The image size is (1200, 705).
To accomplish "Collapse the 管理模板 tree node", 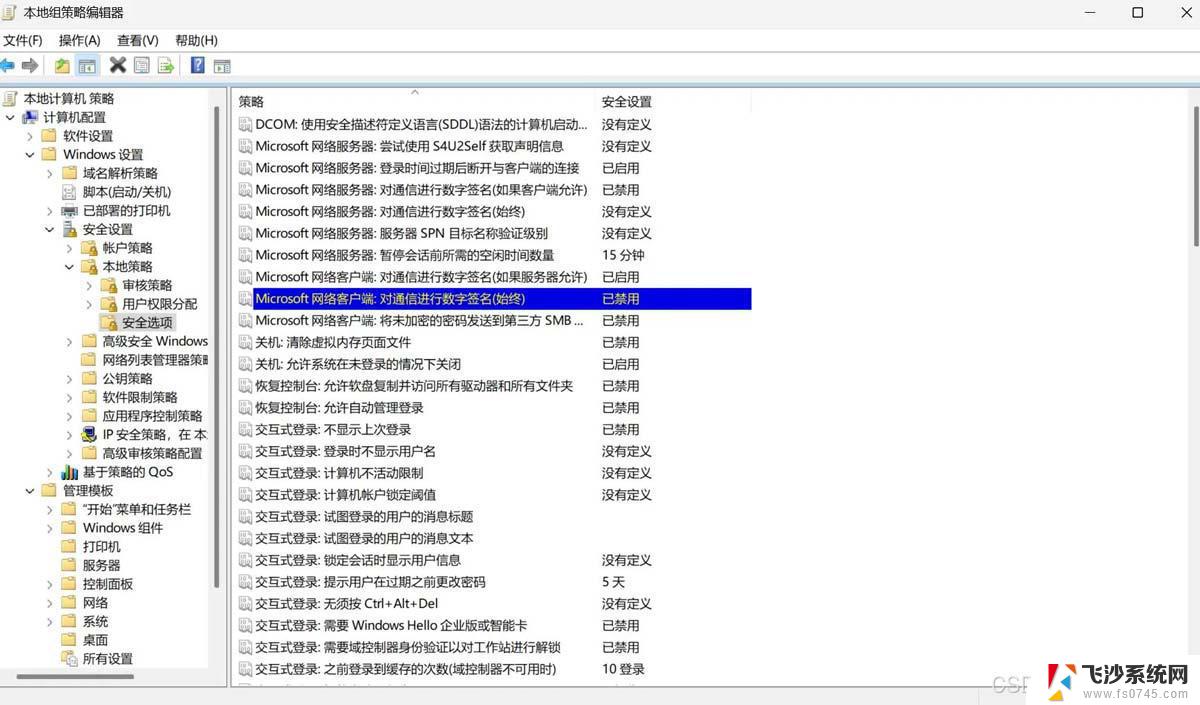I will click(30, 491).
